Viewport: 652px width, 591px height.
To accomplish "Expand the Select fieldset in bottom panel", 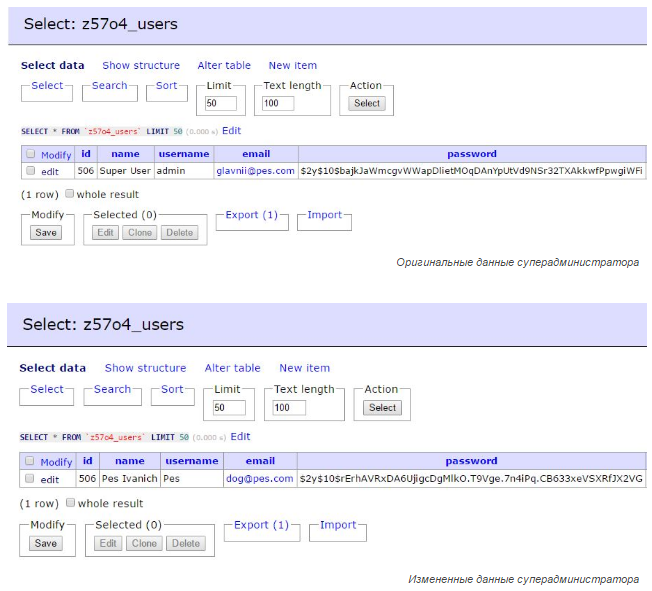I will click(47, 389).
